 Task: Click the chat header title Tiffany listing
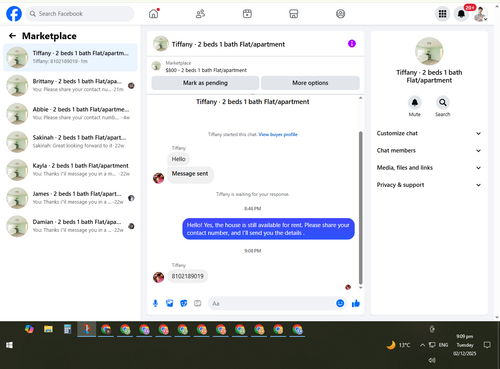point(228,44)
